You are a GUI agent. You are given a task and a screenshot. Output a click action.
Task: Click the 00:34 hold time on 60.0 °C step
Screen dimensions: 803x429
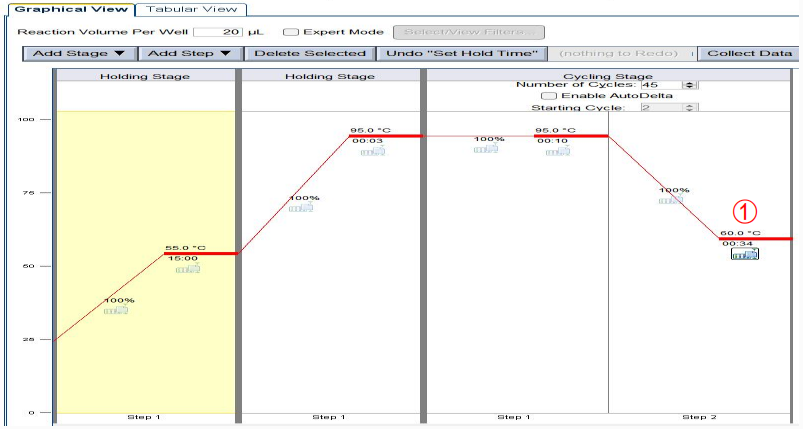pyautogui.click(x=737, y=243)
